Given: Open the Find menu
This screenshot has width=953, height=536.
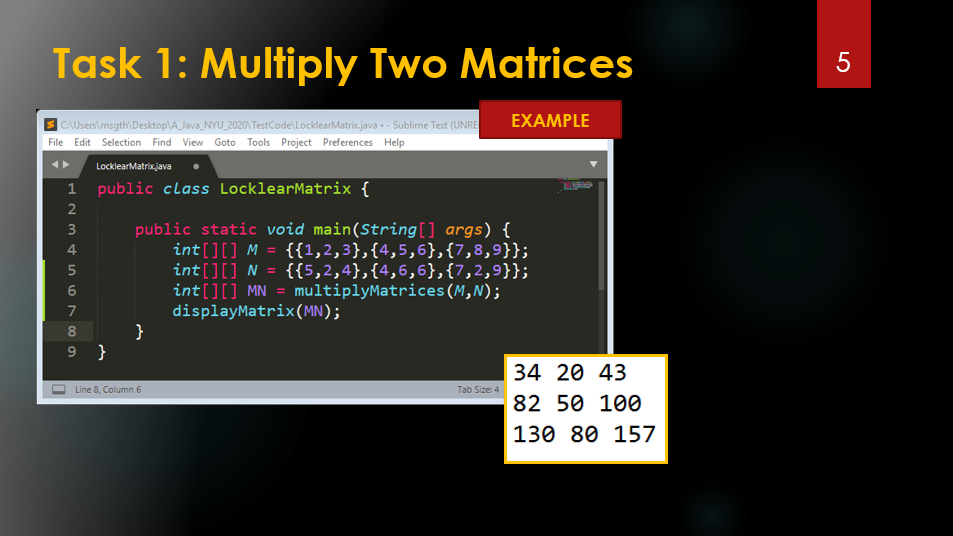Looking at the screenshot, I should [x=162, y=142].
